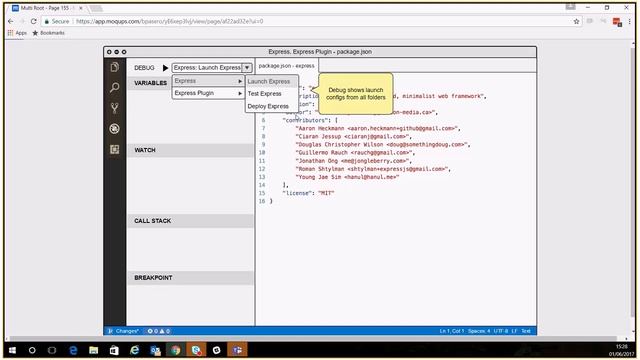The width and height of the screenshot is (640, 360).
Task: Start debugging with the play arrow
Action: pos(165,68)
